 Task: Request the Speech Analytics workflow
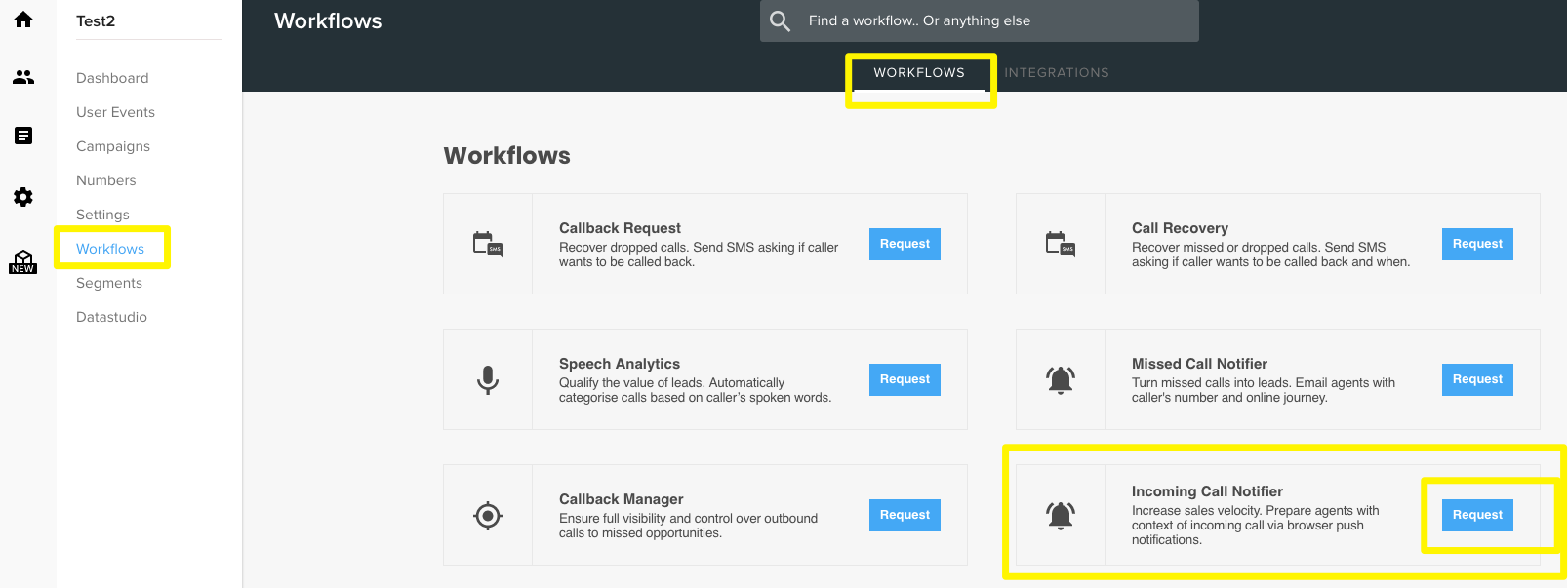(x=905, y=379)
